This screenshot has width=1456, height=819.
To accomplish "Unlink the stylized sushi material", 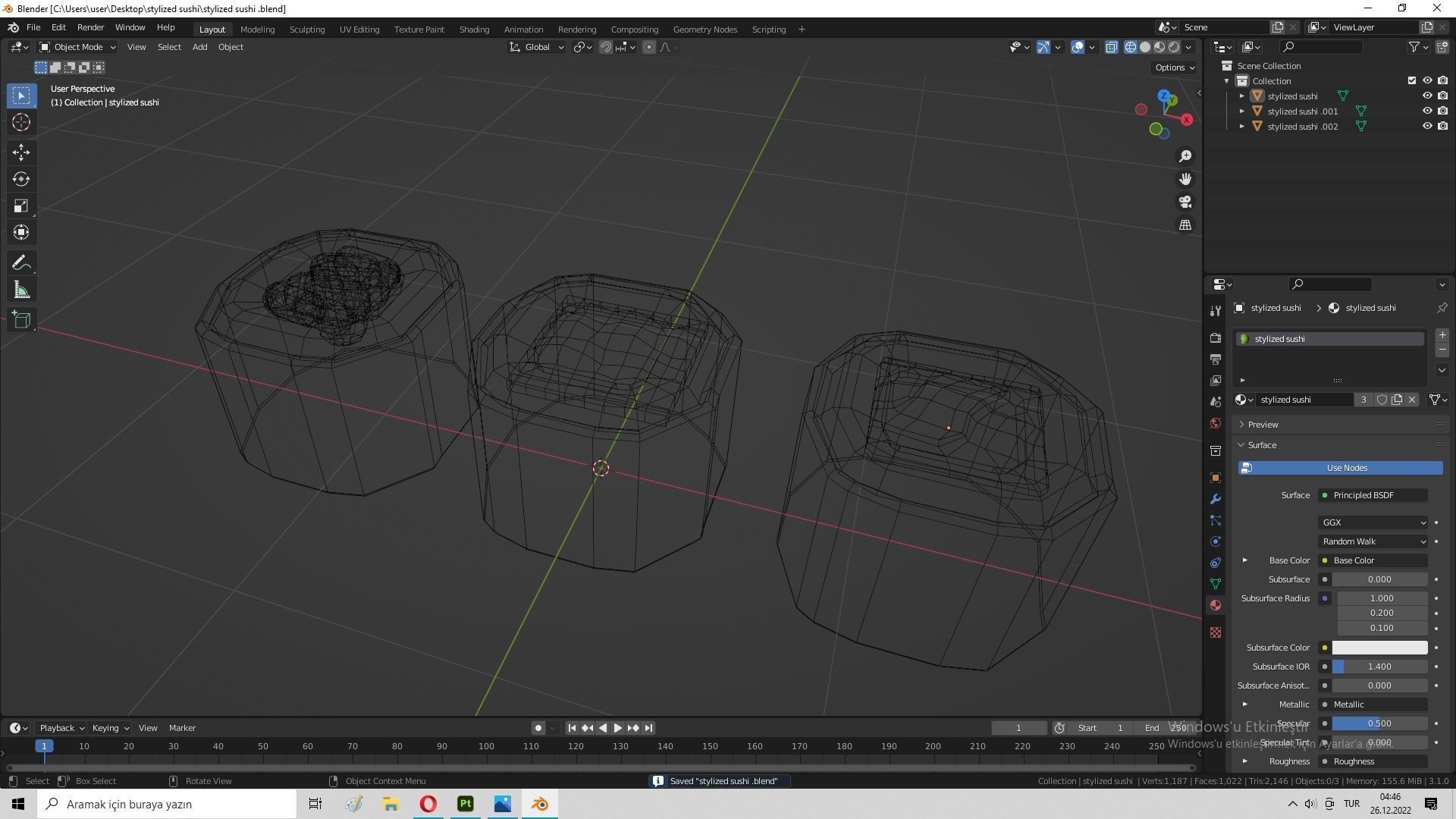I will click(1411, 400).
